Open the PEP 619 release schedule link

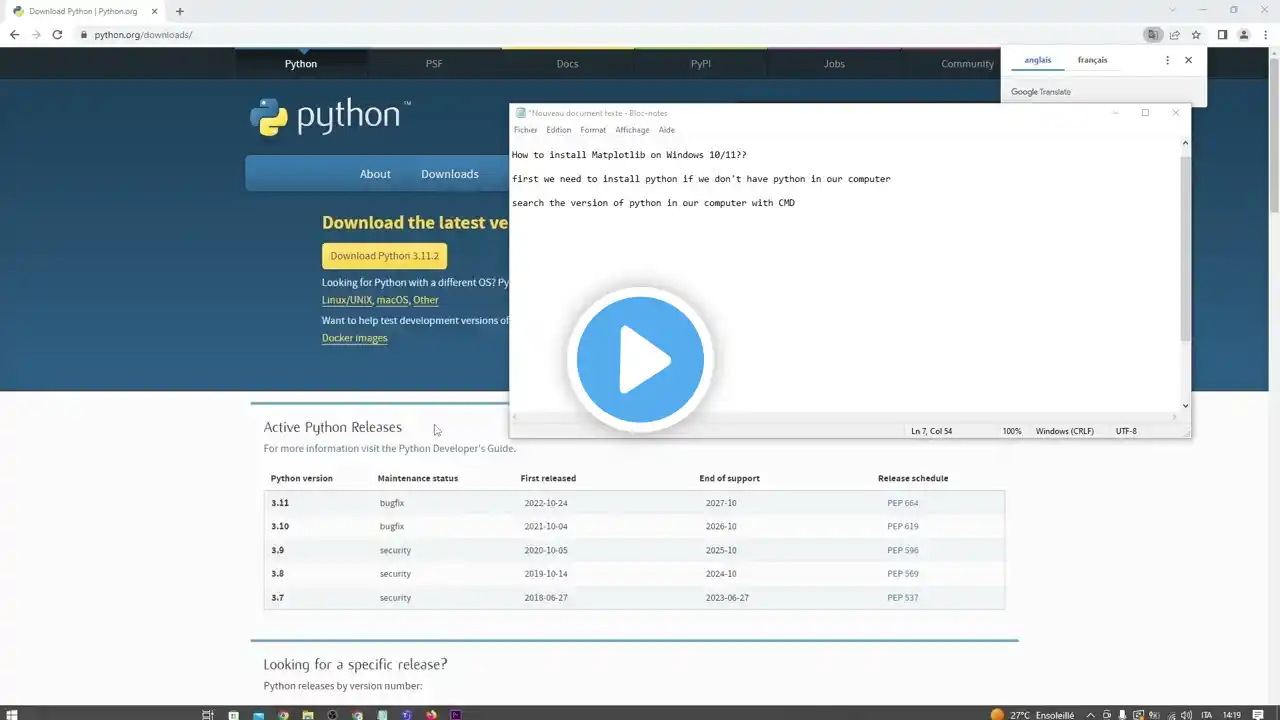click(903, 527)
